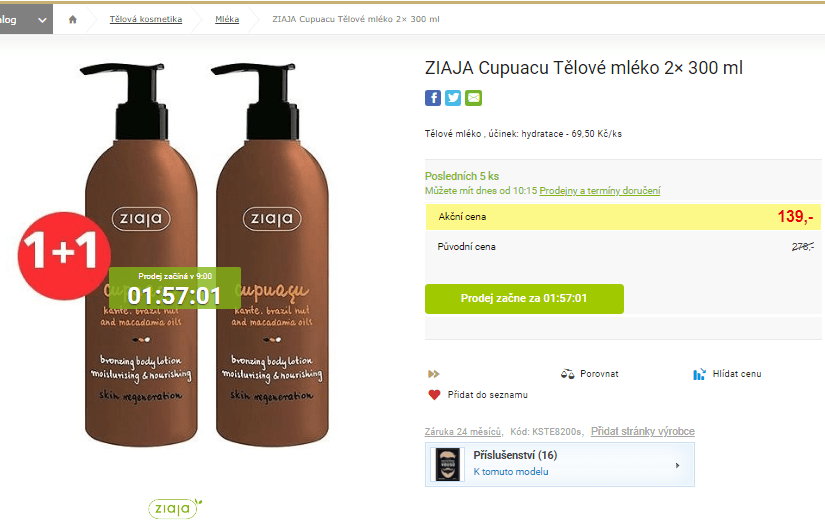The width and height of the screenshot is (825, 524).
Task: Click Přidat stránky výrobce link
Action: pyautogui.click(x=642, y=431)
